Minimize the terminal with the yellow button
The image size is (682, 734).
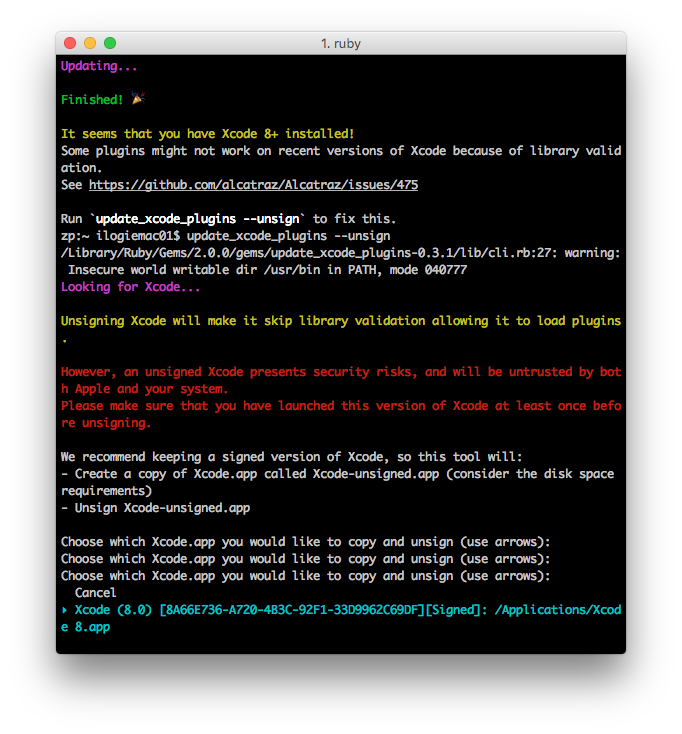[x=90, y=43]
